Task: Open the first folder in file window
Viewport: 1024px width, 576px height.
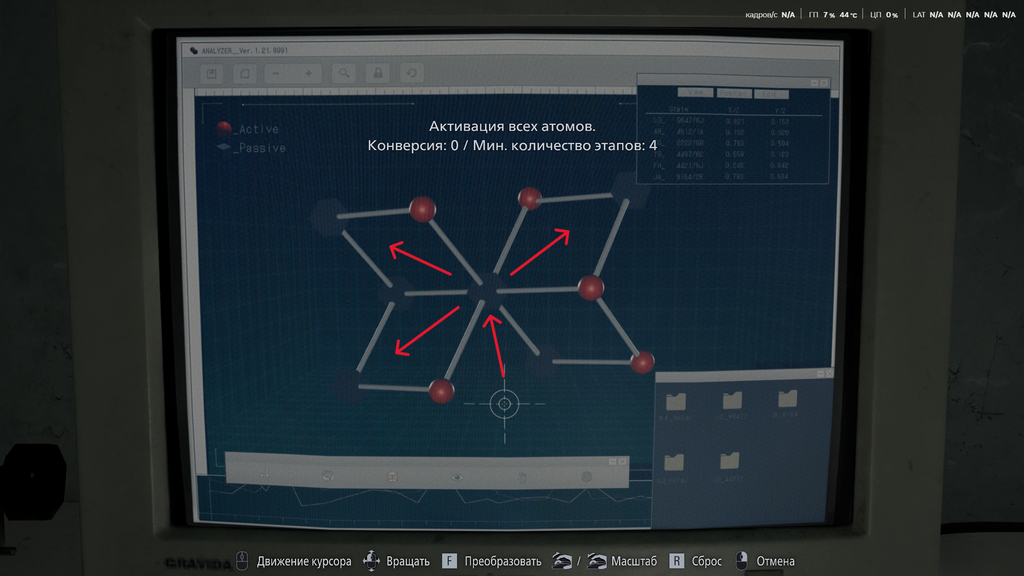Action: (x=676, y=401)
